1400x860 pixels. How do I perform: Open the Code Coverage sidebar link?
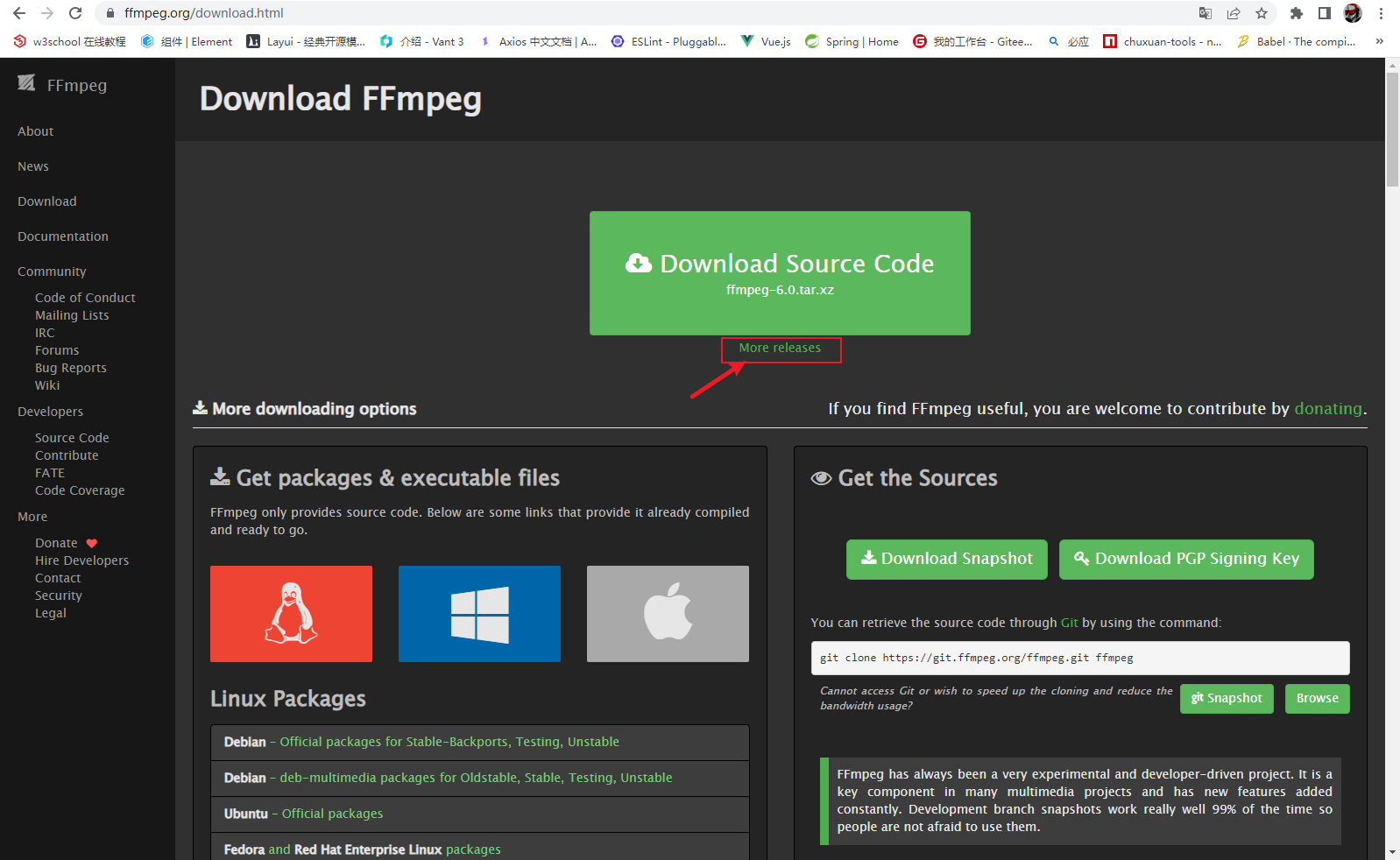[80, 490]
